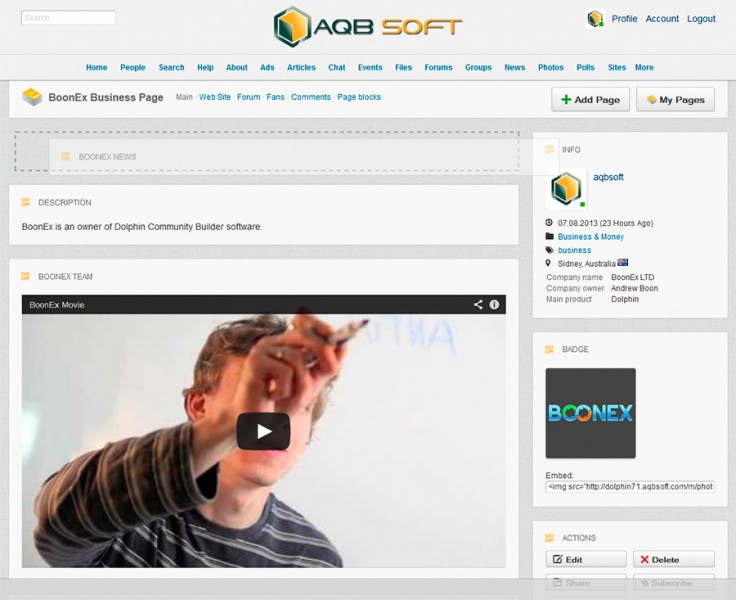Image resolution: width=736 pixels, height=600 pixels.
Task: Switch to the Forum tab
Action: coord(248,97)
